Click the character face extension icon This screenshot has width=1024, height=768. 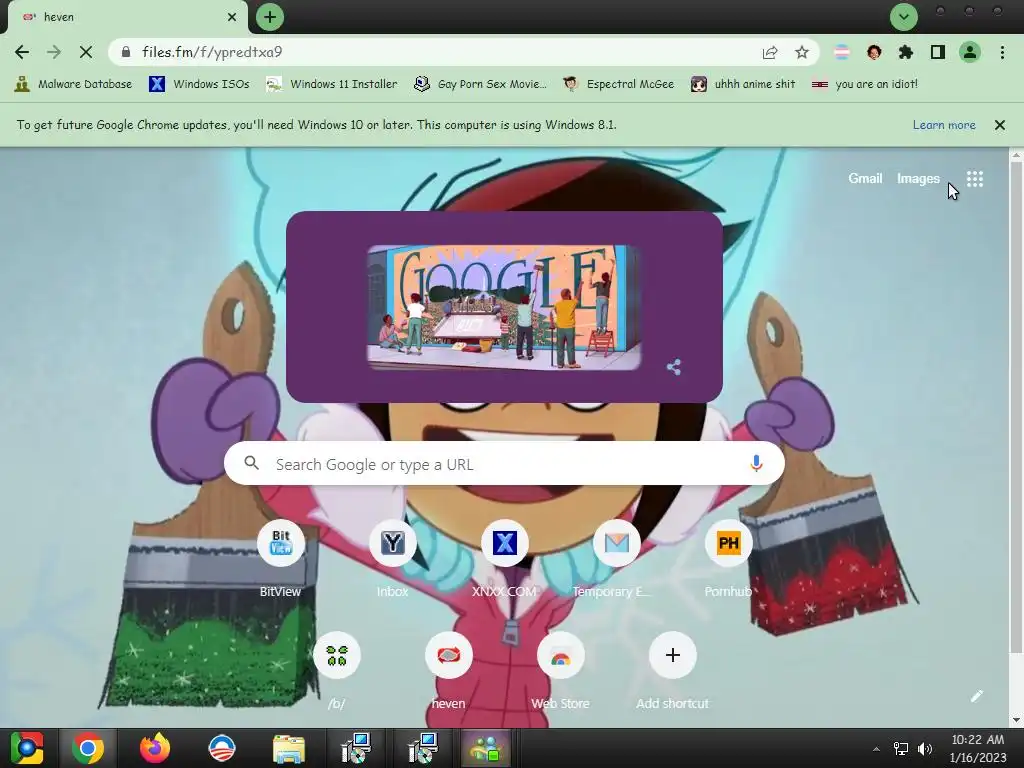coord(874,52)
